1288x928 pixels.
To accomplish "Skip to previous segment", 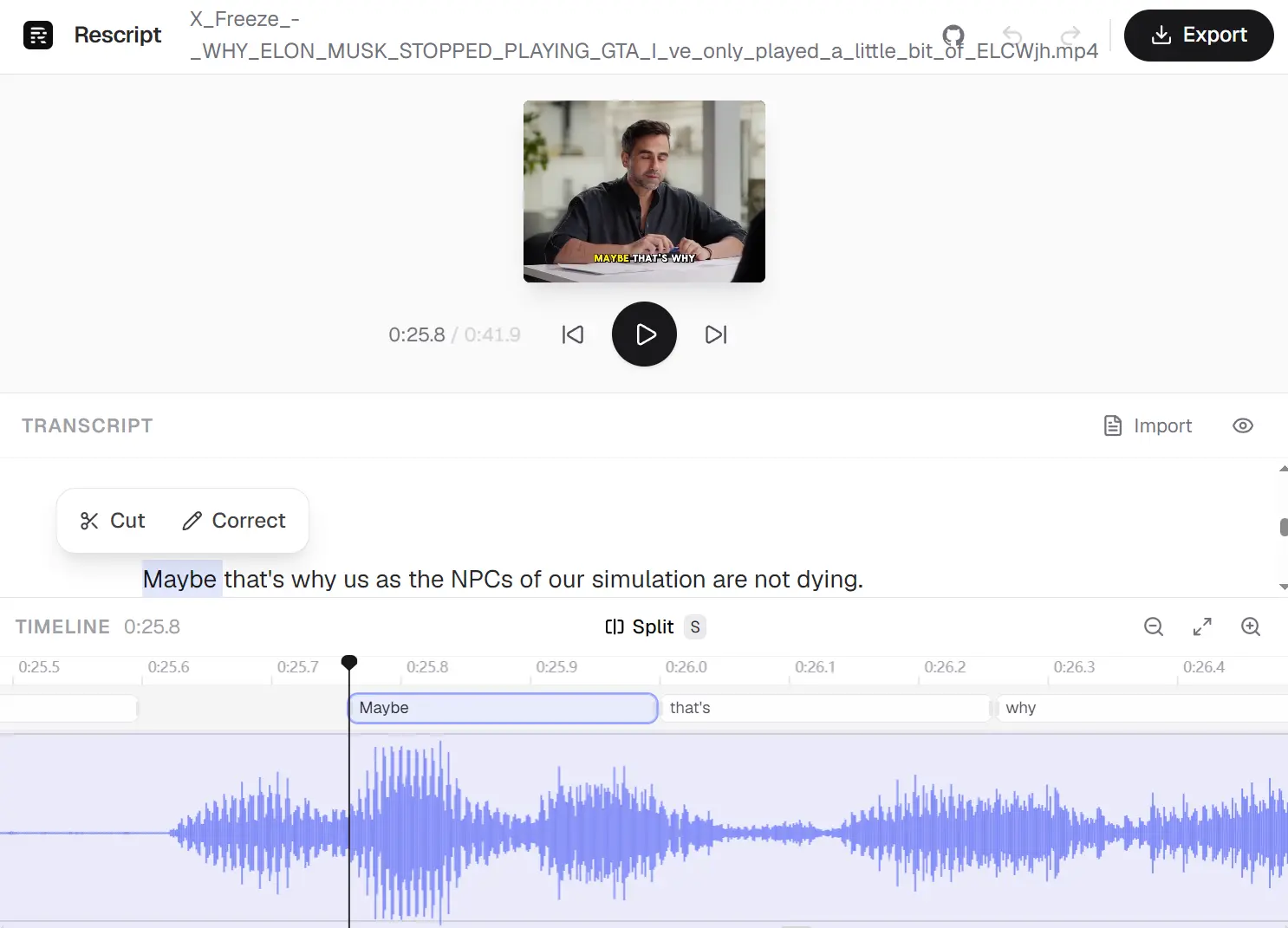I will (573, 334).
